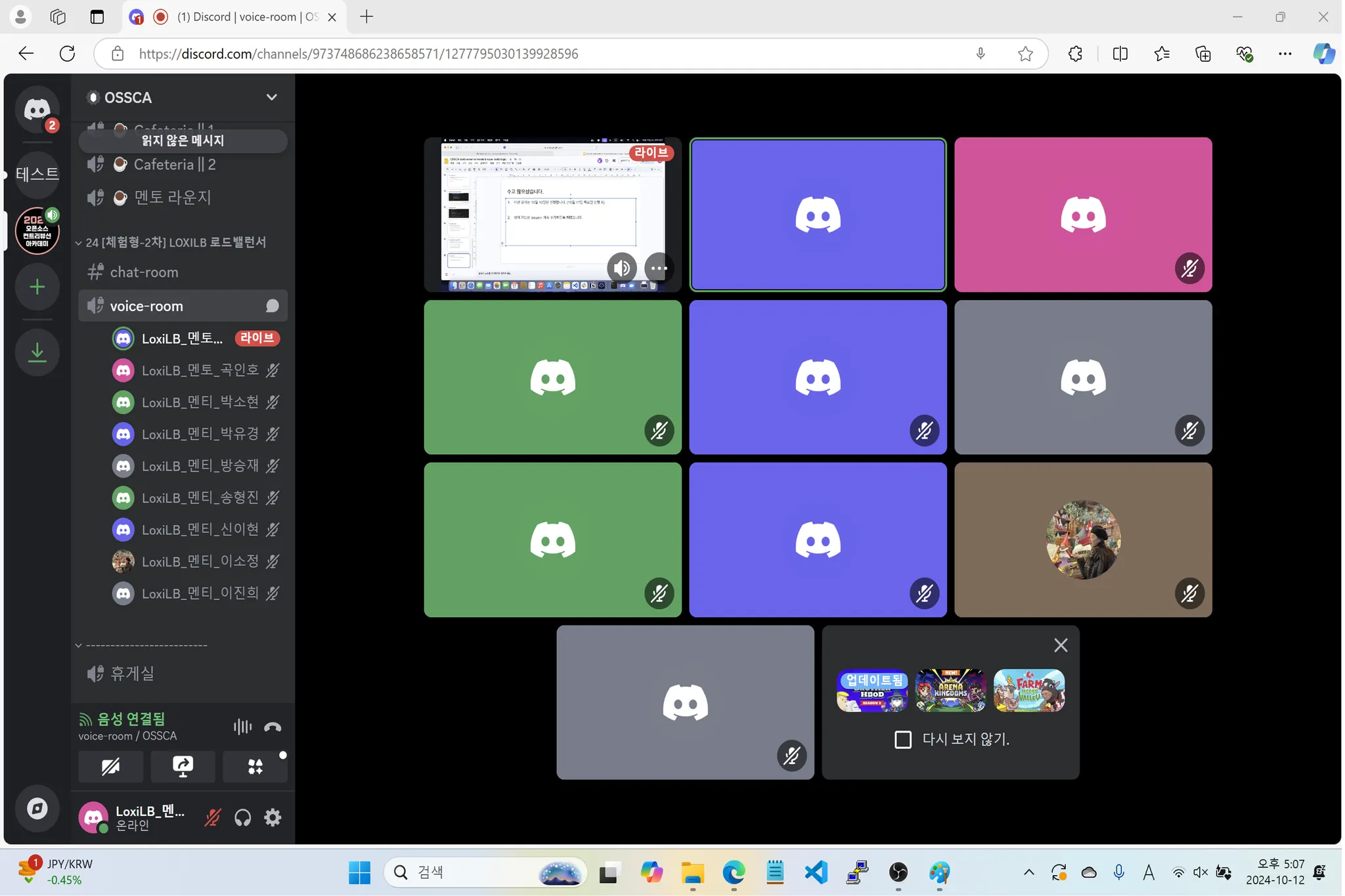Check the 다시 보지 않기 checkbox

(903, 740)
